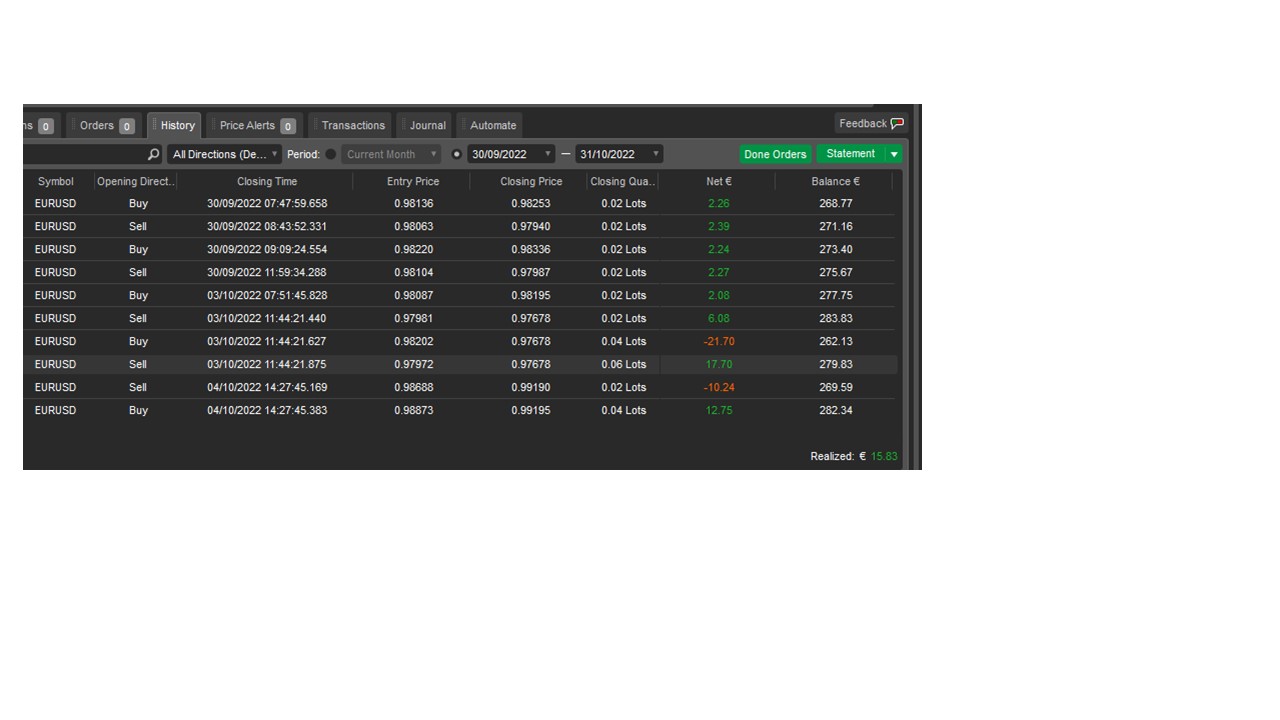Click the net profit value 17.70

[718, 365]
